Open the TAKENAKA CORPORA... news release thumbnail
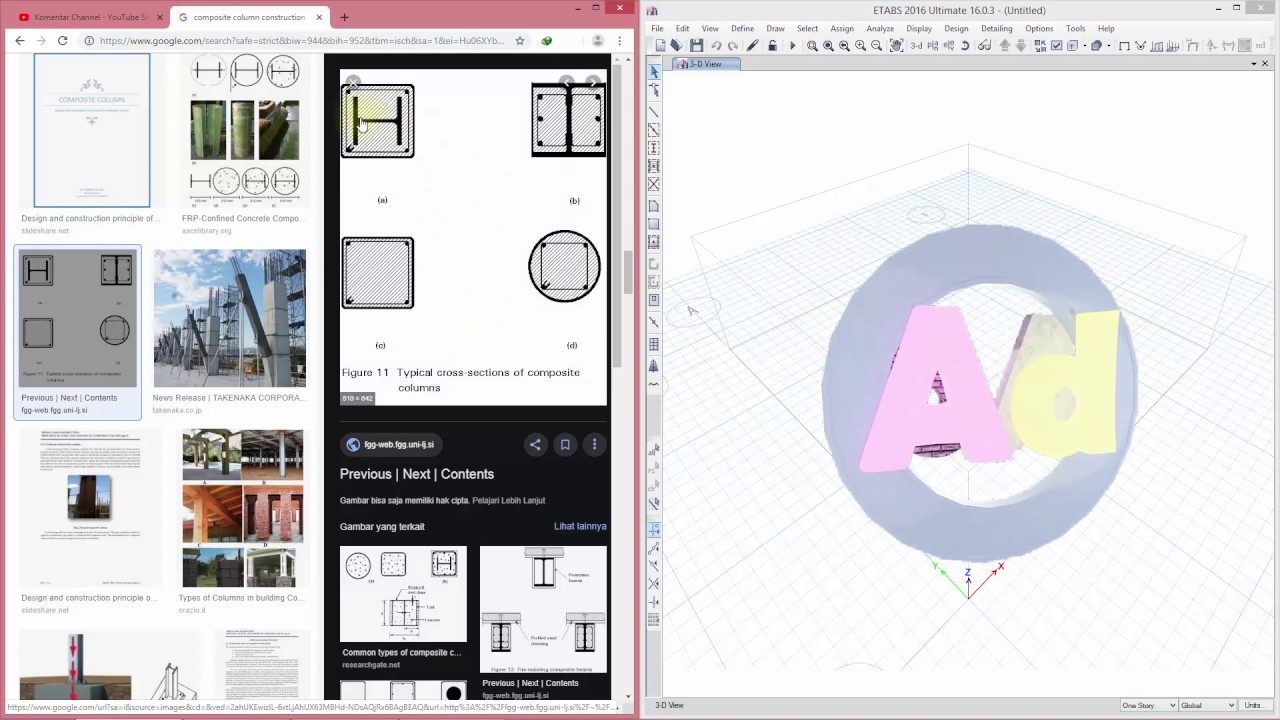This screenshot has width=1280, height=720. 230,318
